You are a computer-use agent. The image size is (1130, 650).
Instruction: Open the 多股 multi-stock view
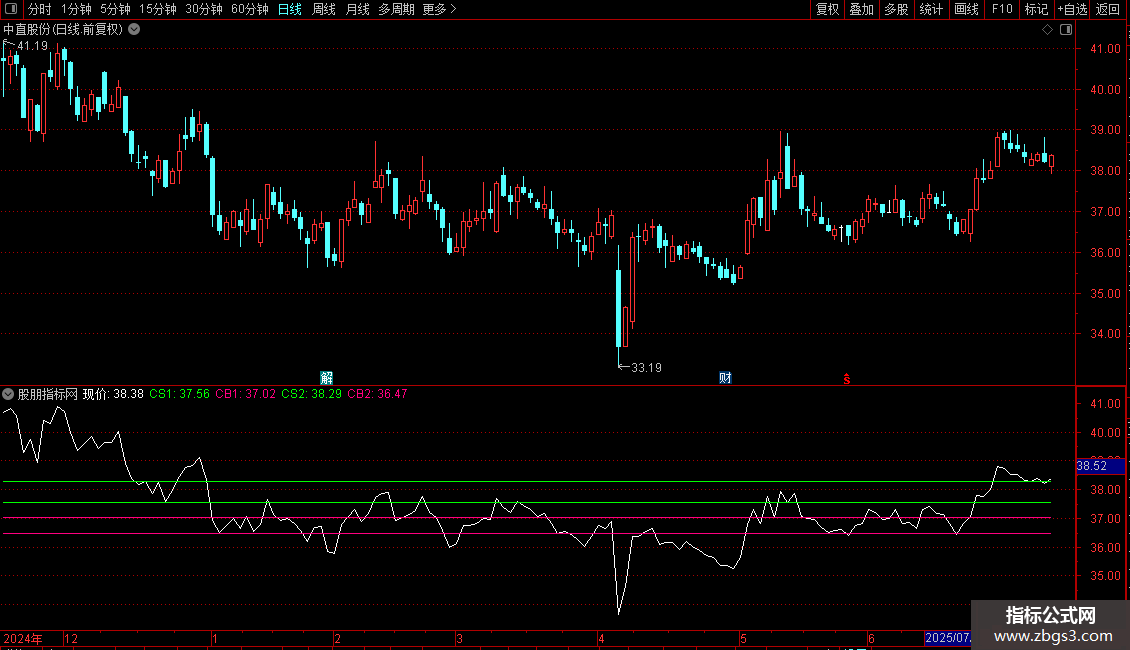tap(896, 9)
